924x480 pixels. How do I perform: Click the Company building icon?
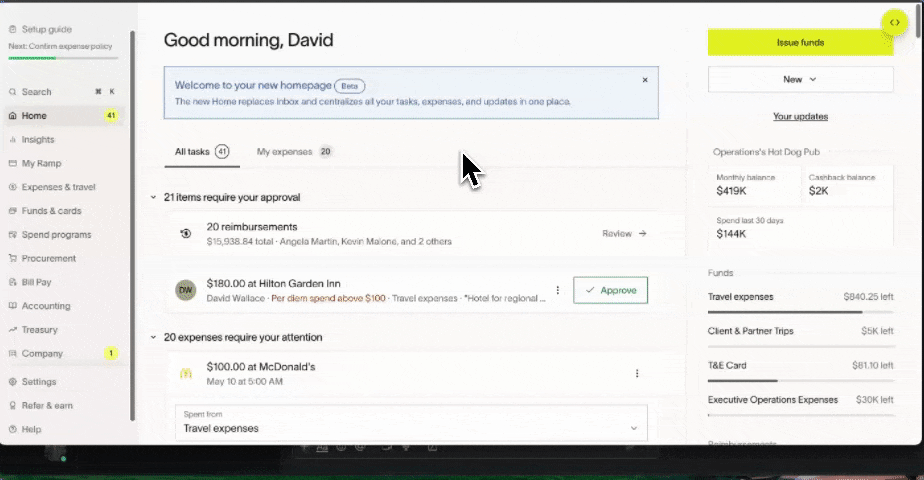pos(13,353)
